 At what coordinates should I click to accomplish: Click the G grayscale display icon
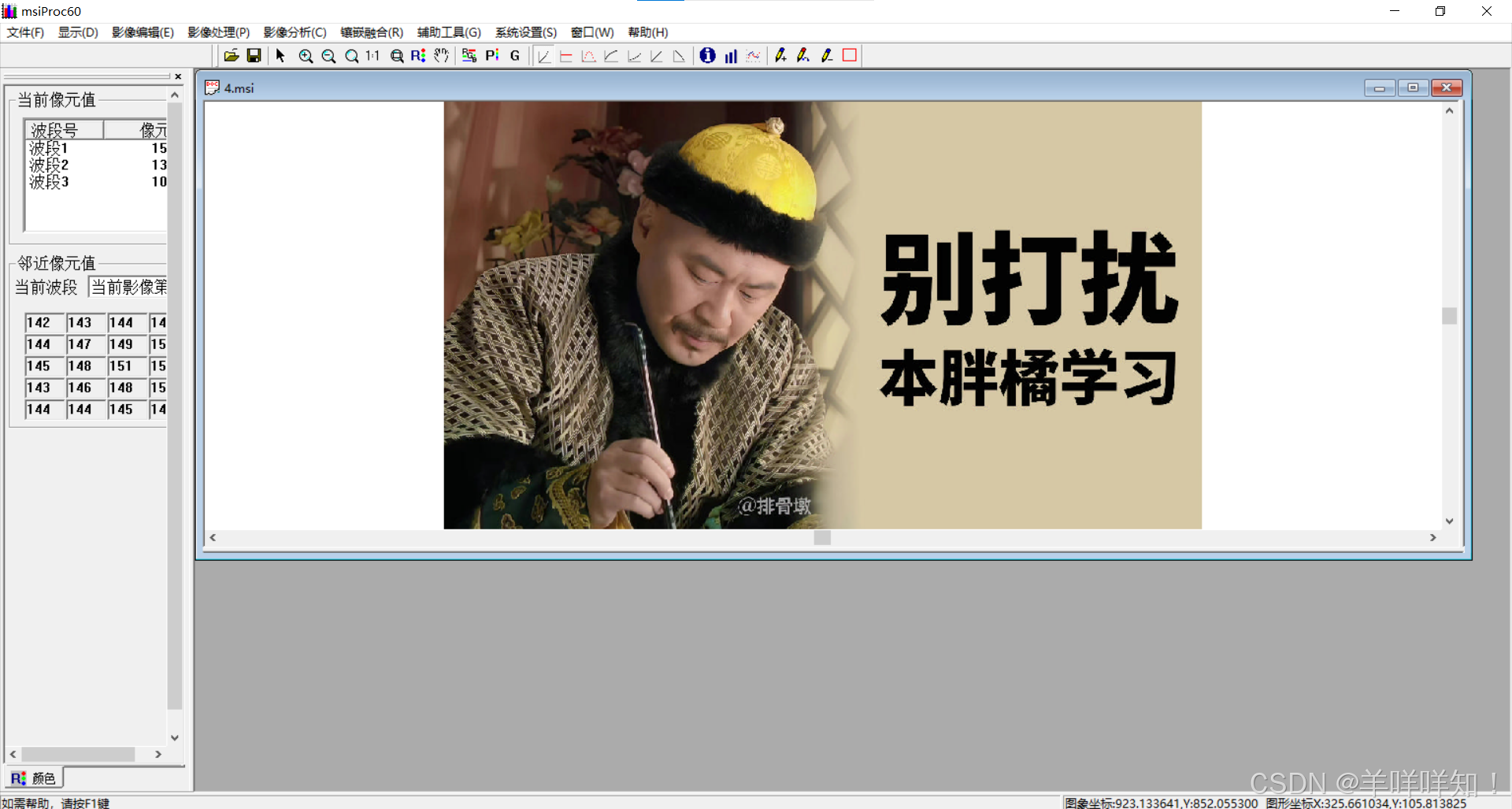coord(515,56)
